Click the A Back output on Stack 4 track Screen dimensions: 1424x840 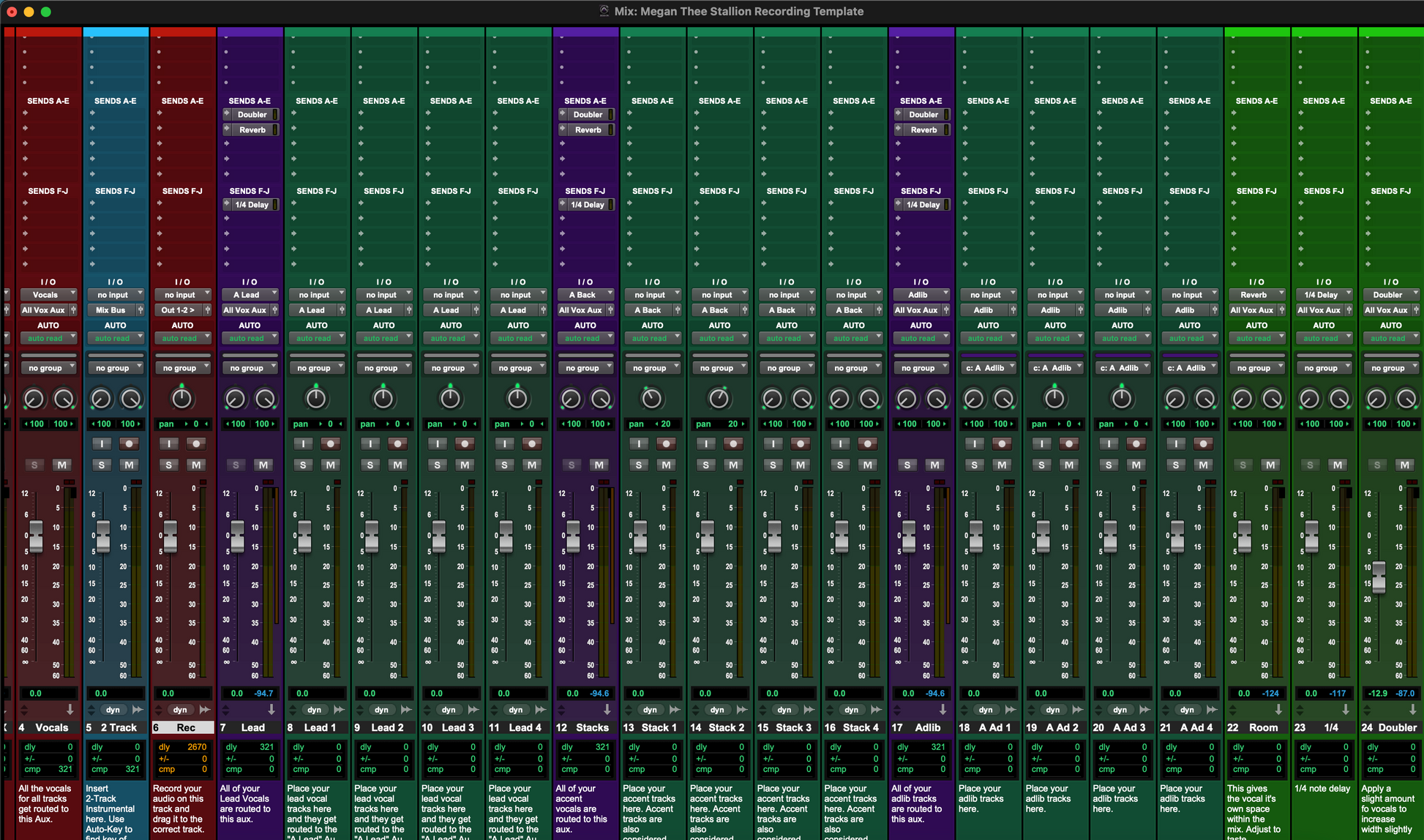point(849,310)
